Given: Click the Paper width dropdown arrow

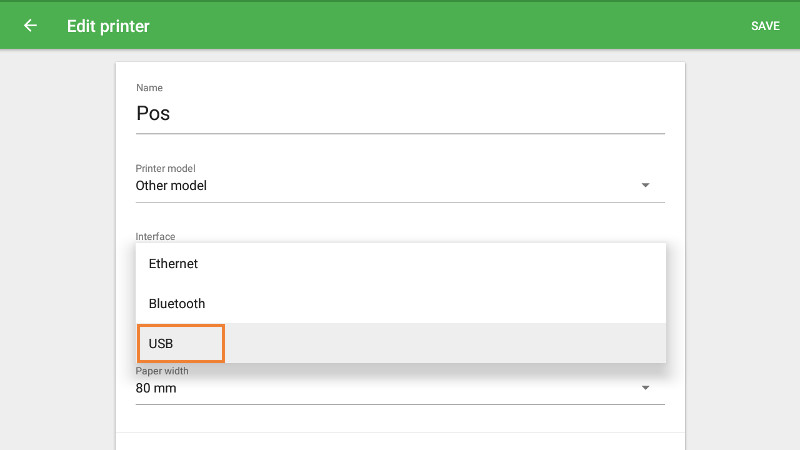Looking at the screenshot, I should point(645,388).
